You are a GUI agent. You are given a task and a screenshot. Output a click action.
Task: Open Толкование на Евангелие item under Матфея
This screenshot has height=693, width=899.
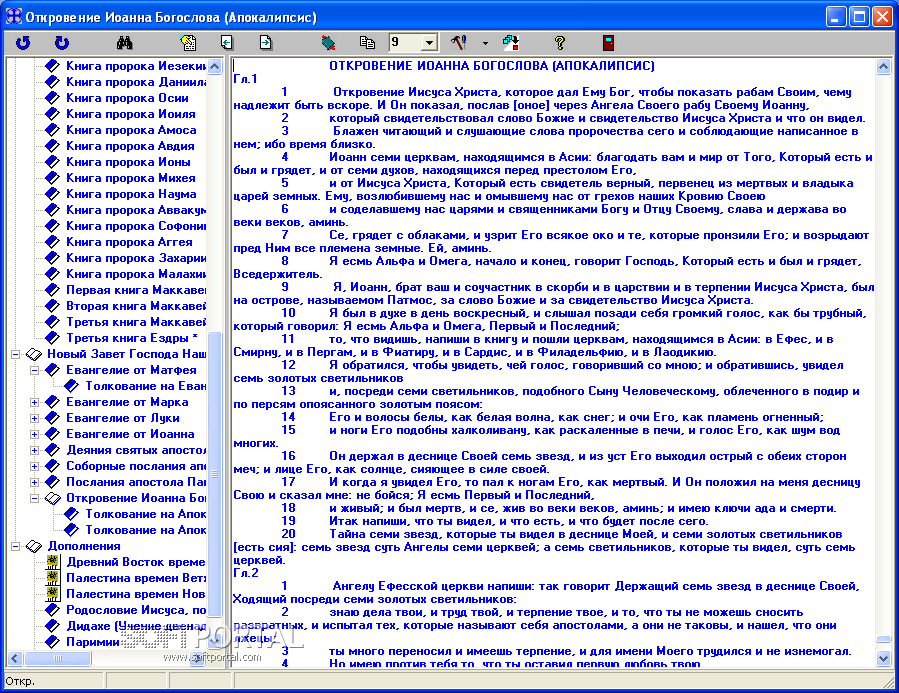146,386
